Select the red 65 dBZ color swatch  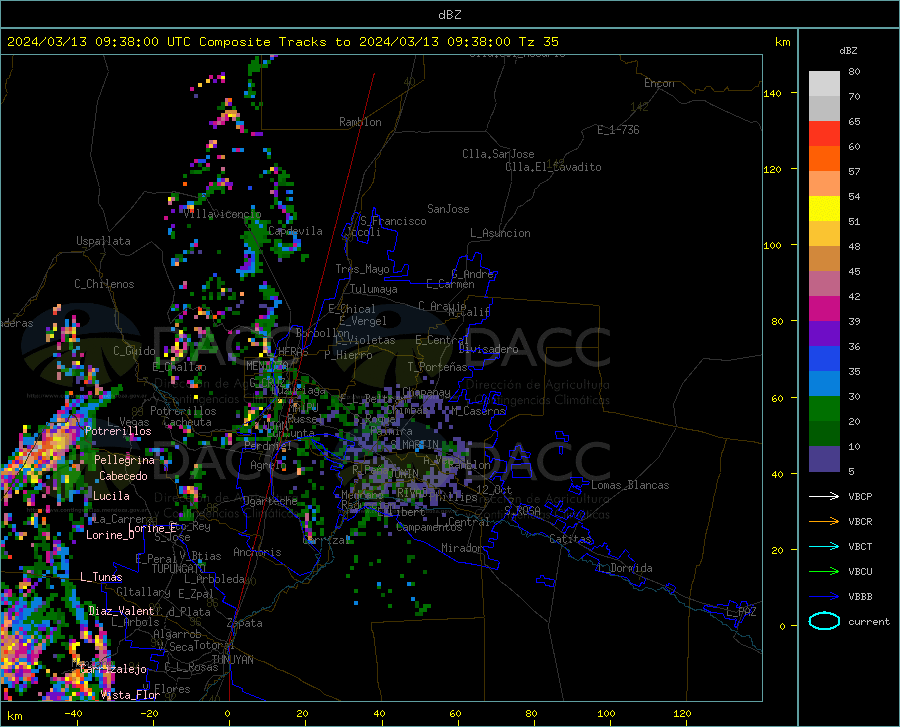click(824, 134)
